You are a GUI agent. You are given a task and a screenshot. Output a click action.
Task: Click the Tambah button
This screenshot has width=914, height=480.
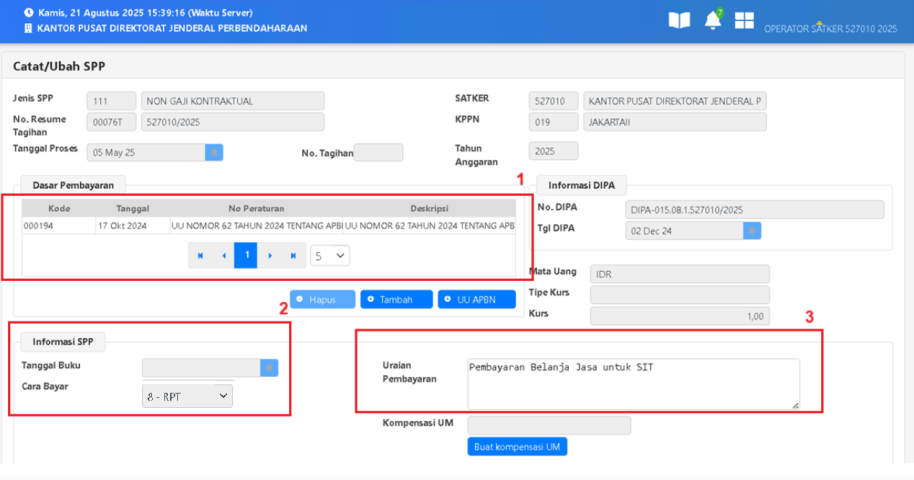coord(397,299)
